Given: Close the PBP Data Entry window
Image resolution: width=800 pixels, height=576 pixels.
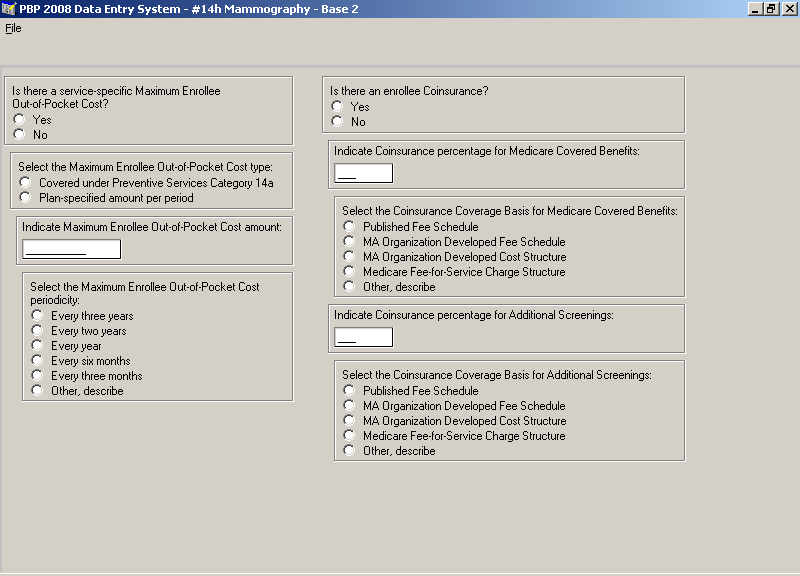Looking at the screenshot, I should click(x=789, y=9).
